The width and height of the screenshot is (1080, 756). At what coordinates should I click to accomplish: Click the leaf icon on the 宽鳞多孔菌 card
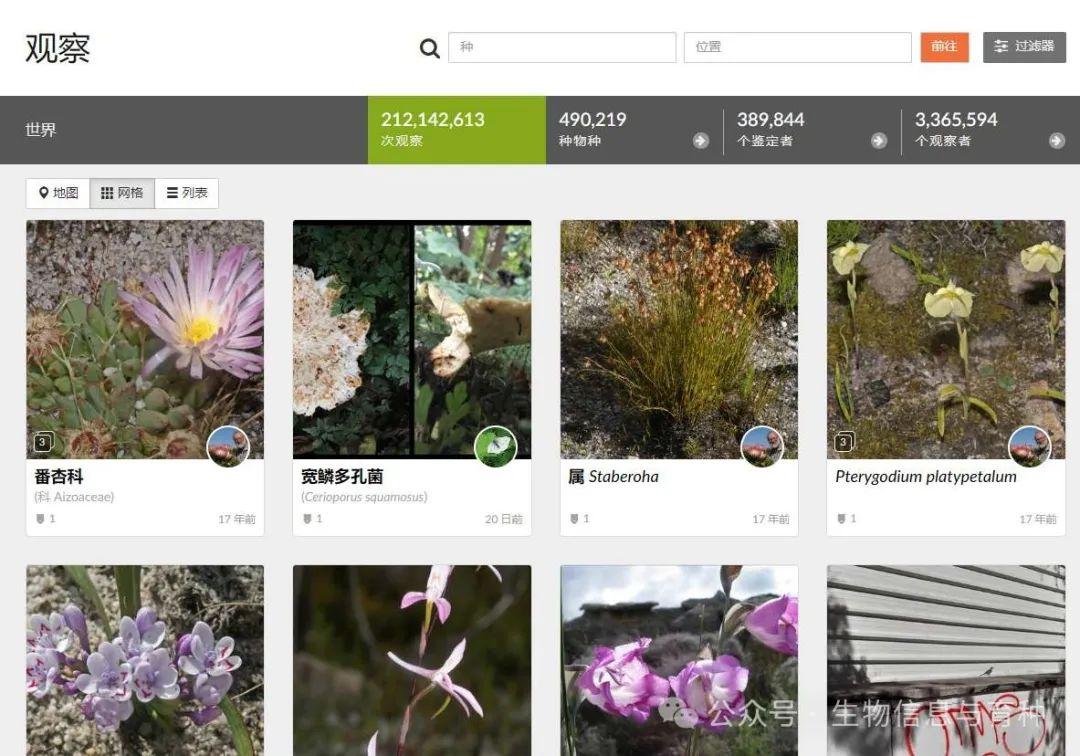(x=497, y=446)
